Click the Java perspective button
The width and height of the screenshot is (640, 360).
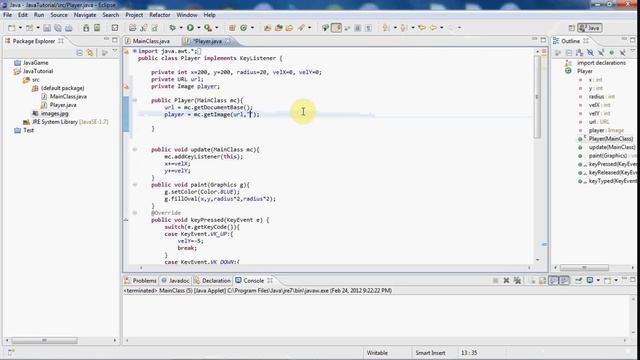[x=590, y=28]
